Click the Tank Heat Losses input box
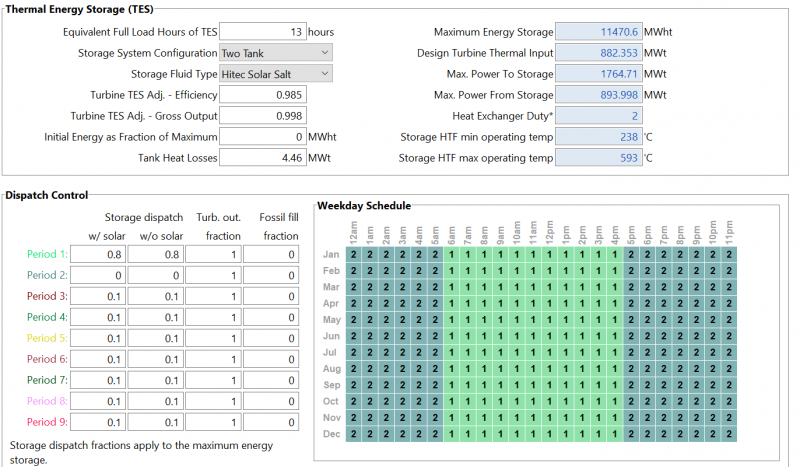The width and height of the screenshot is (800, 467). coord(262,158)
